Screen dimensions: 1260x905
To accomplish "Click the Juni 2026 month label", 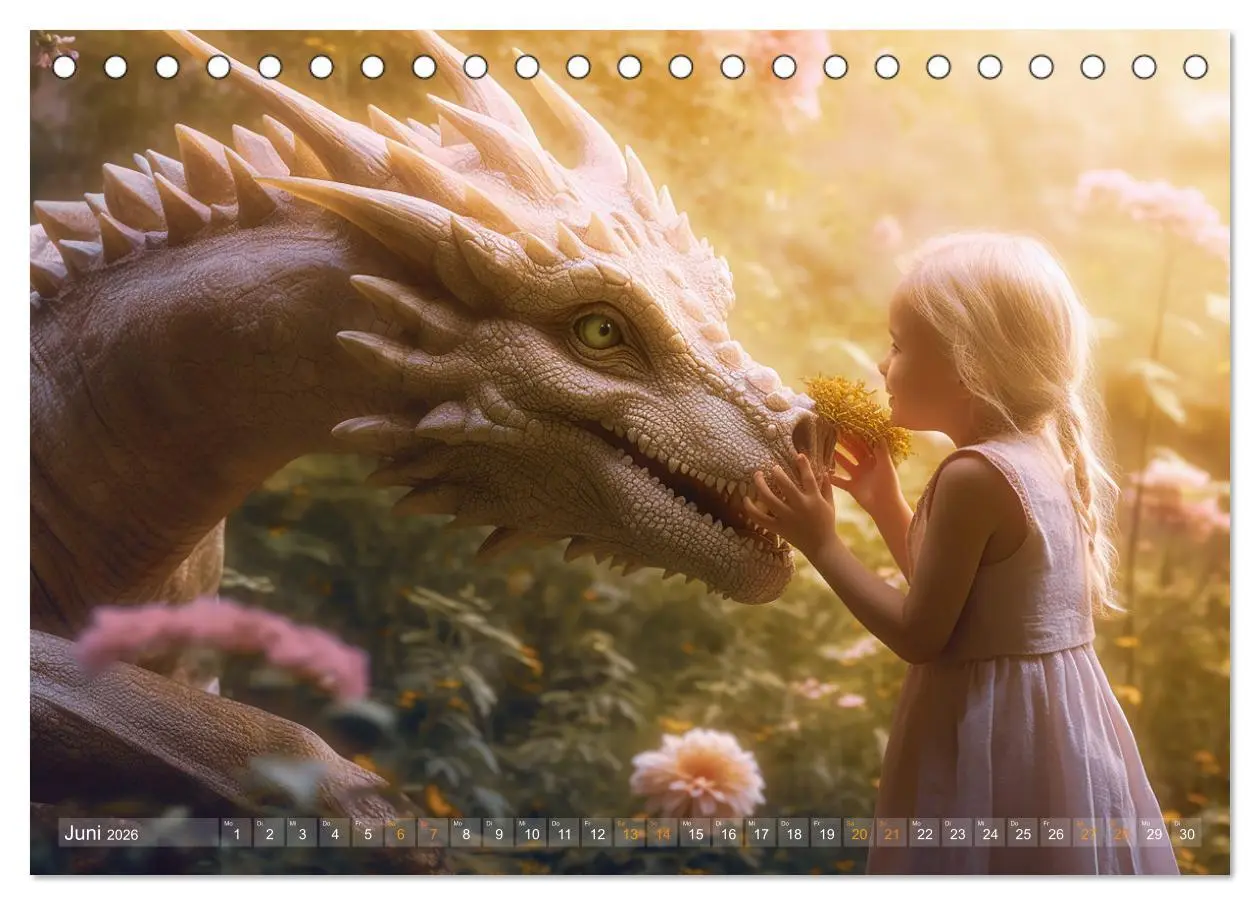I will coord(101,833).
